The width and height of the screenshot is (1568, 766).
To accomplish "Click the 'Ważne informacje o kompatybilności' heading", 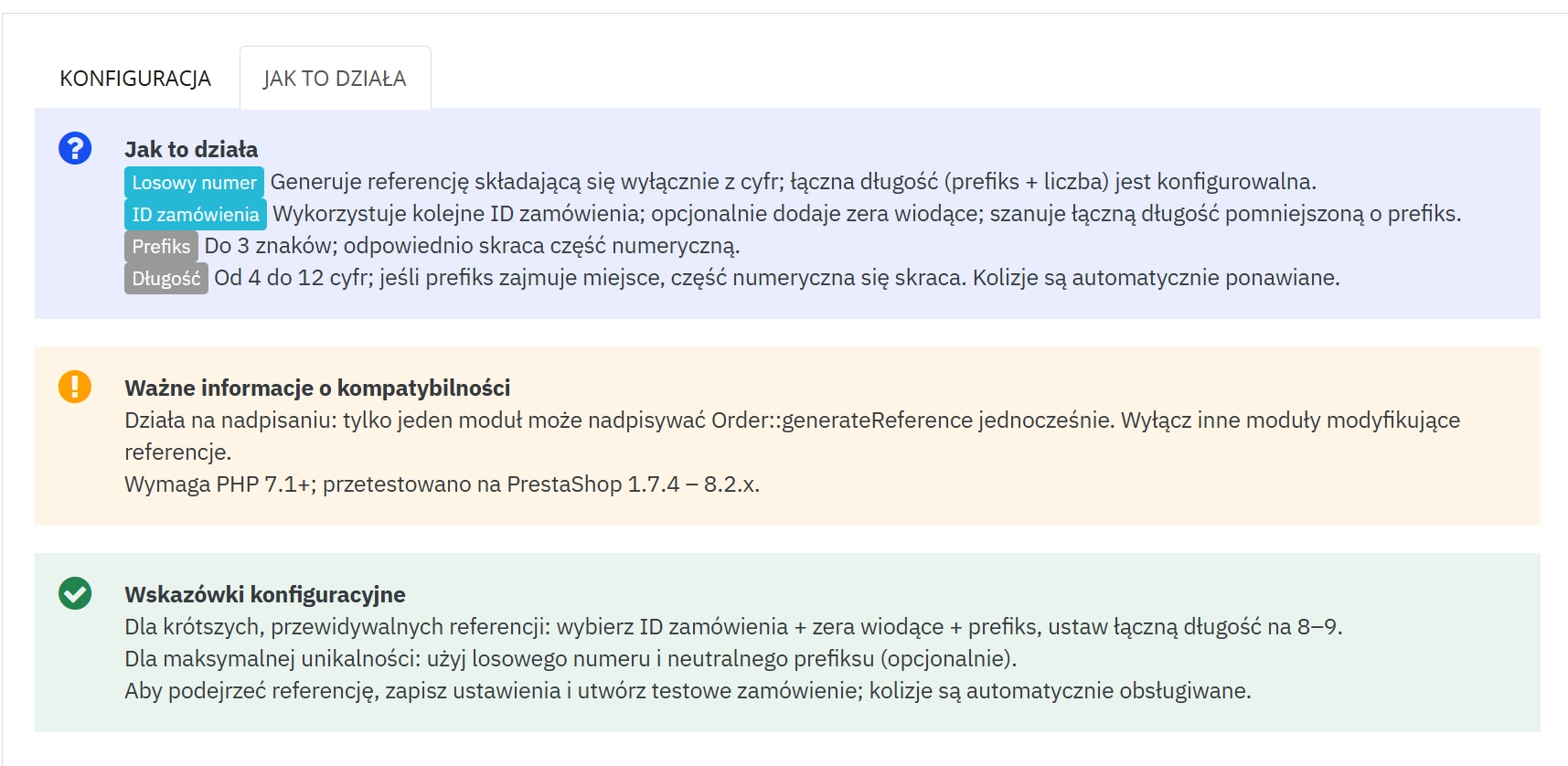I will pos(321,388).
